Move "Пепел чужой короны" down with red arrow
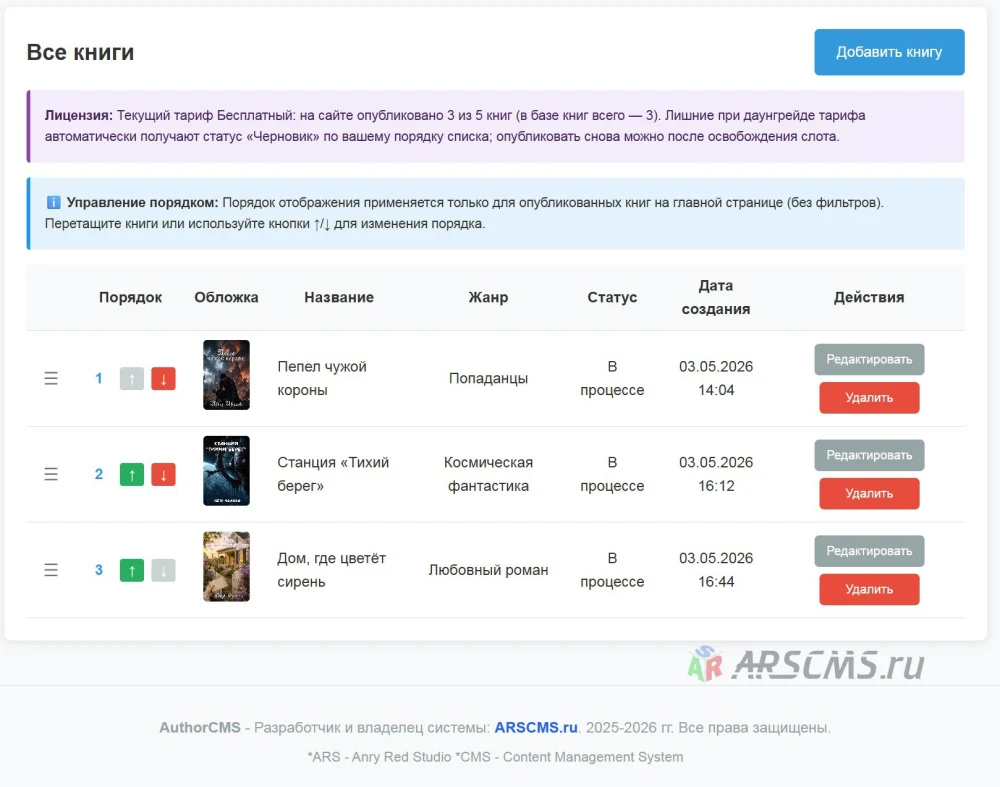This screenshot has height=787, width=1000. (163, 379)
